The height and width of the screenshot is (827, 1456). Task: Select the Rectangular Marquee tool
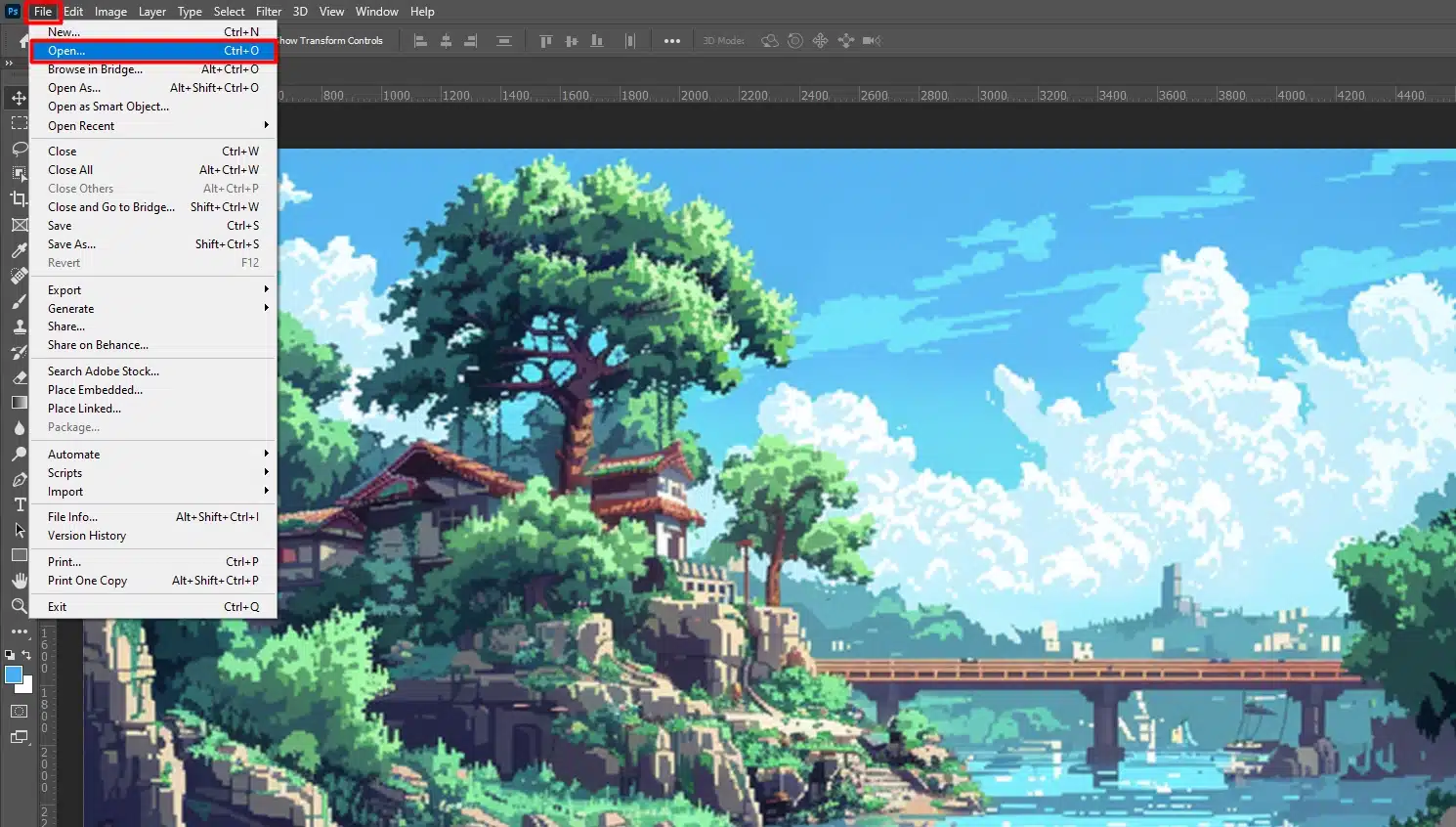click(x=19, y=123)
